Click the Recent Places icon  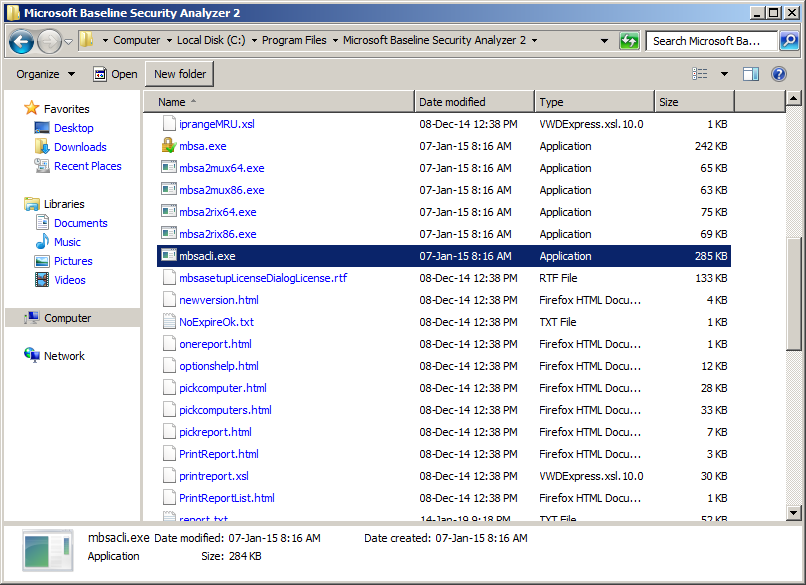click(42, 166)
